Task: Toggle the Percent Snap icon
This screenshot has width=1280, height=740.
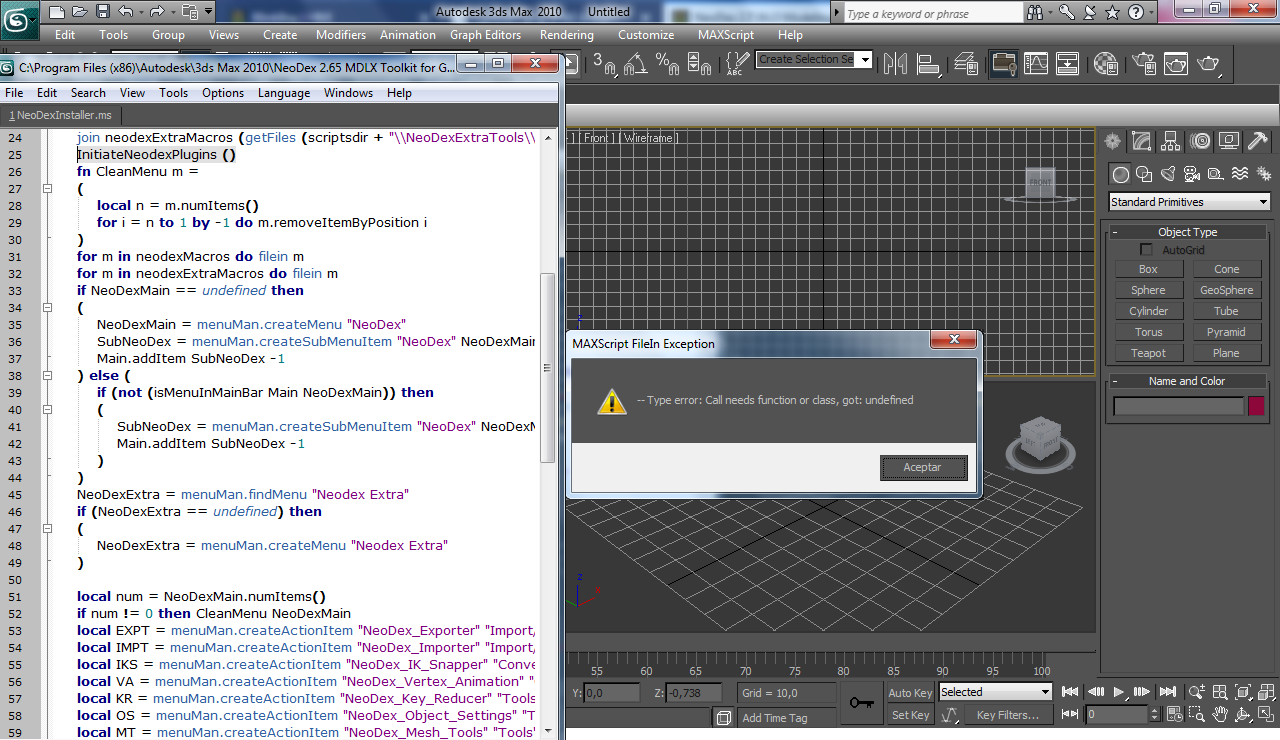Action: pos(667,64)
